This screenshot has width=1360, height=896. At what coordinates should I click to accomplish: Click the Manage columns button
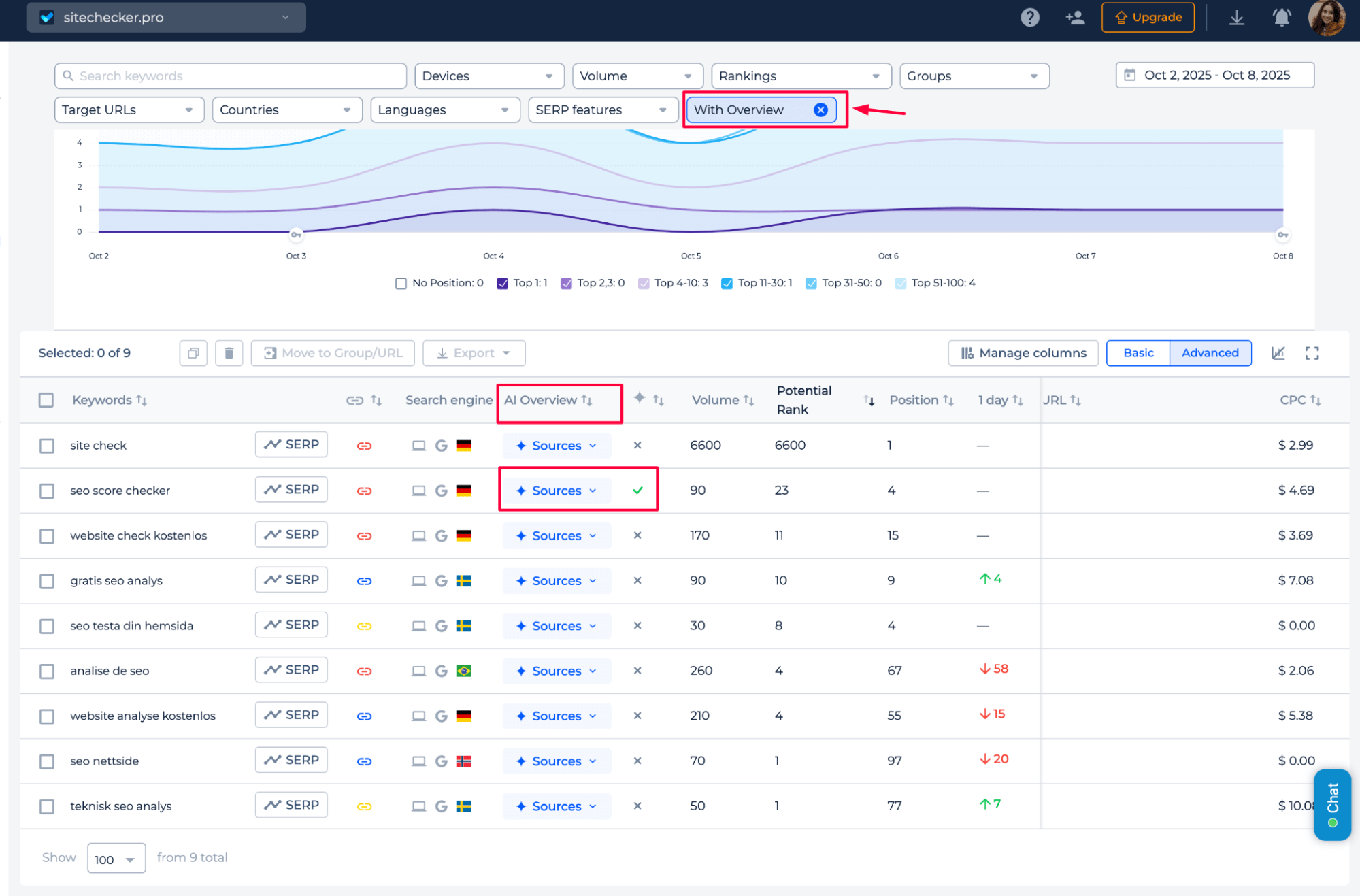pos(1023,353)
